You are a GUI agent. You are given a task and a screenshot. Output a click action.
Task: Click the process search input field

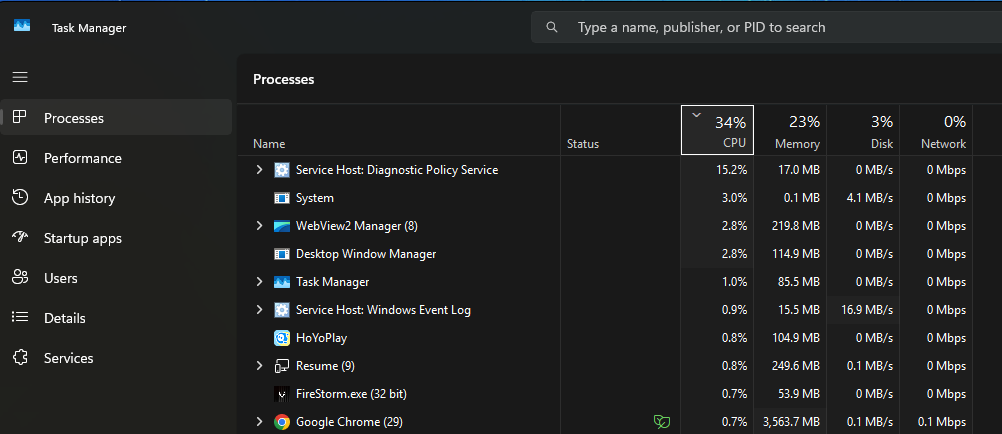pos(767,27)
